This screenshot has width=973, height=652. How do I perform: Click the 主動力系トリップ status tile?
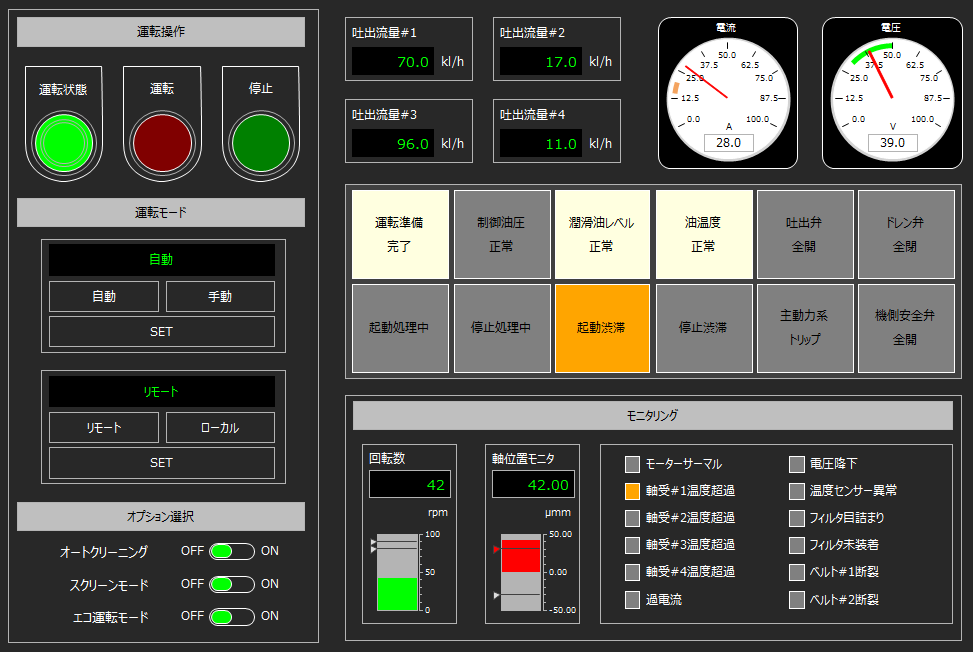coord(804,328)
